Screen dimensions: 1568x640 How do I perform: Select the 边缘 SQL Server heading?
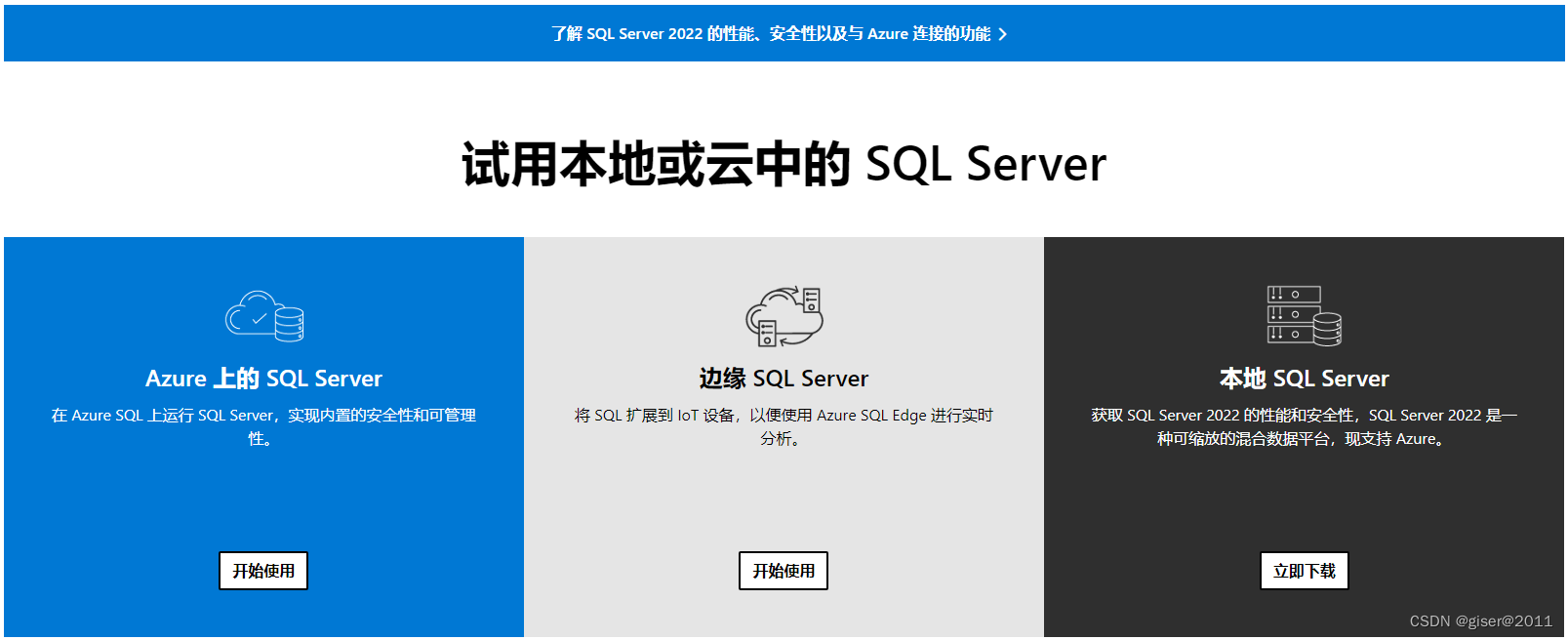[x=784, y=379]
